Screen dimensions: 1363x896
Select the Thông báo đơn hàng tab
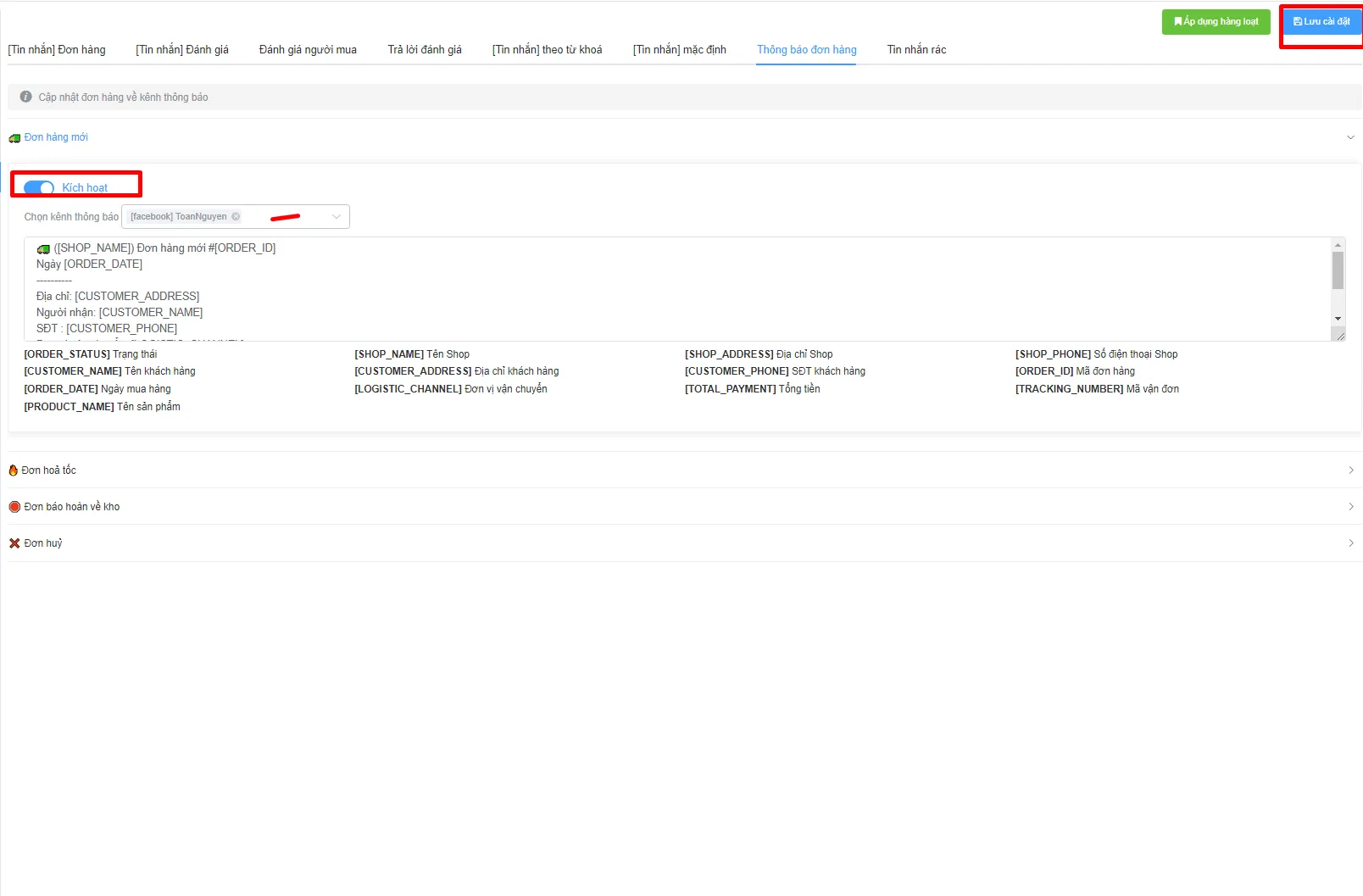pos(807,50)
